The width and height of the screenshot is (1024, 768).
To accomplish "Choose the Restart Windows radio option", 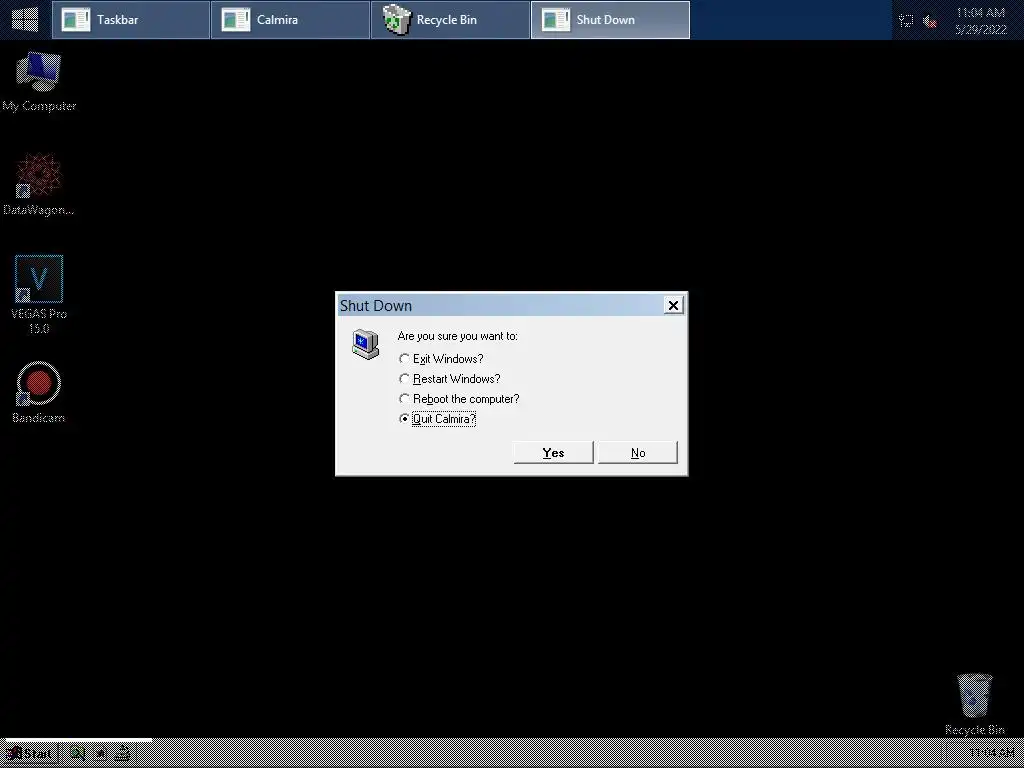I will coord(450,379).
